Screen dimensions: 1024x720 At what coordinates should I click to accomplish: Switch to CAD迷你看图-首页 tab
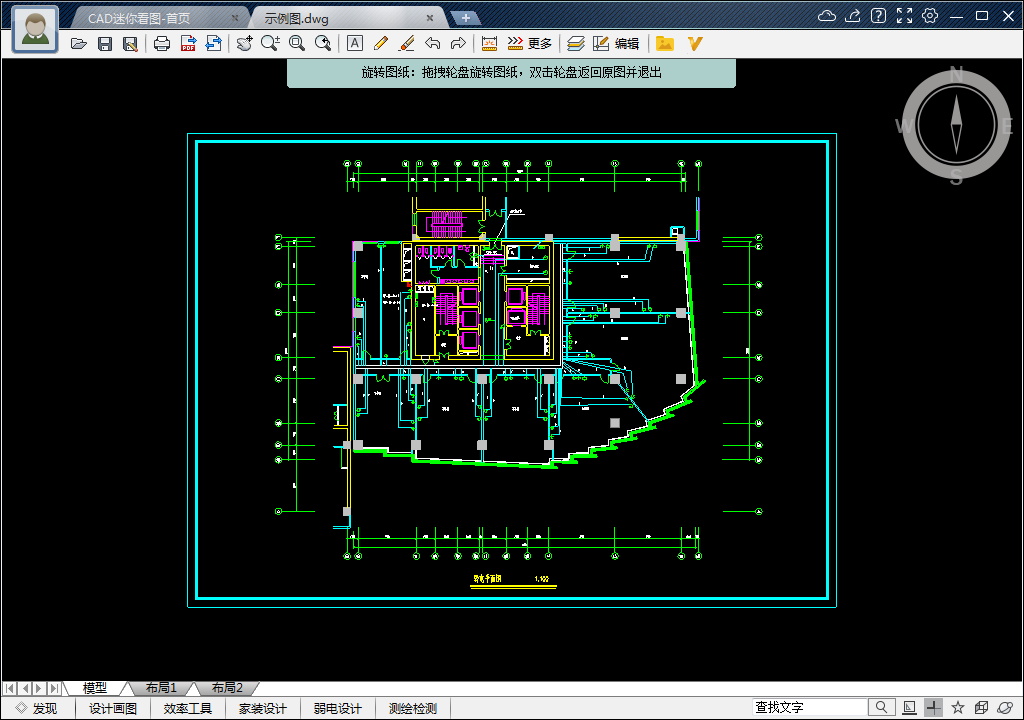(x=152, y=18)
